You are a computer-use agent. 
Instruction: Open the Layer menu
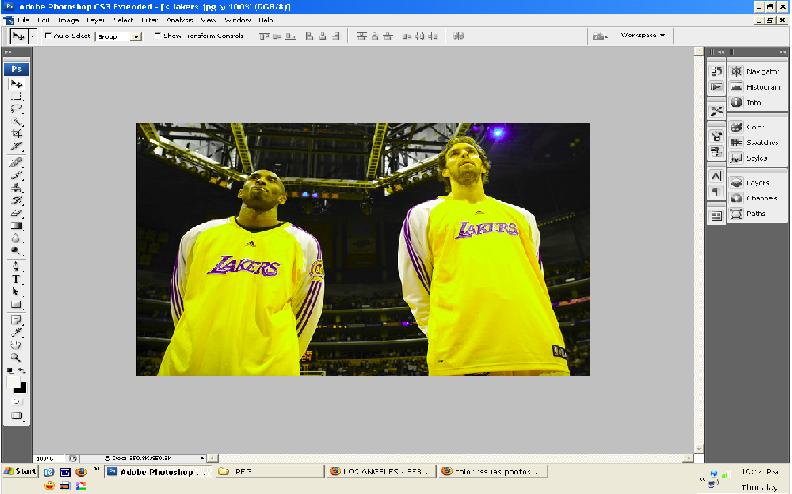click(x=95, y=20)
